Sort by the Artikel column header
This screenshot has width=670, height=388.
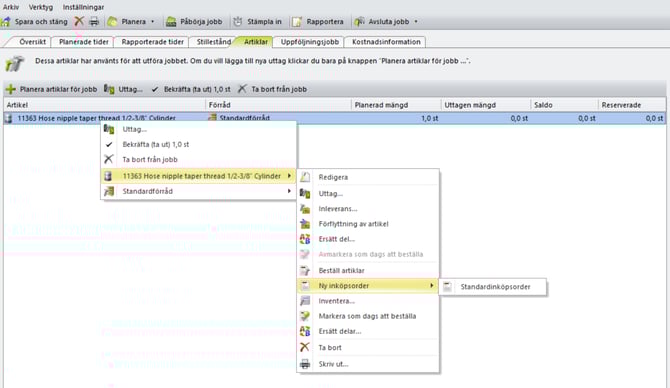pyautogui.click(x=105, y=105)
